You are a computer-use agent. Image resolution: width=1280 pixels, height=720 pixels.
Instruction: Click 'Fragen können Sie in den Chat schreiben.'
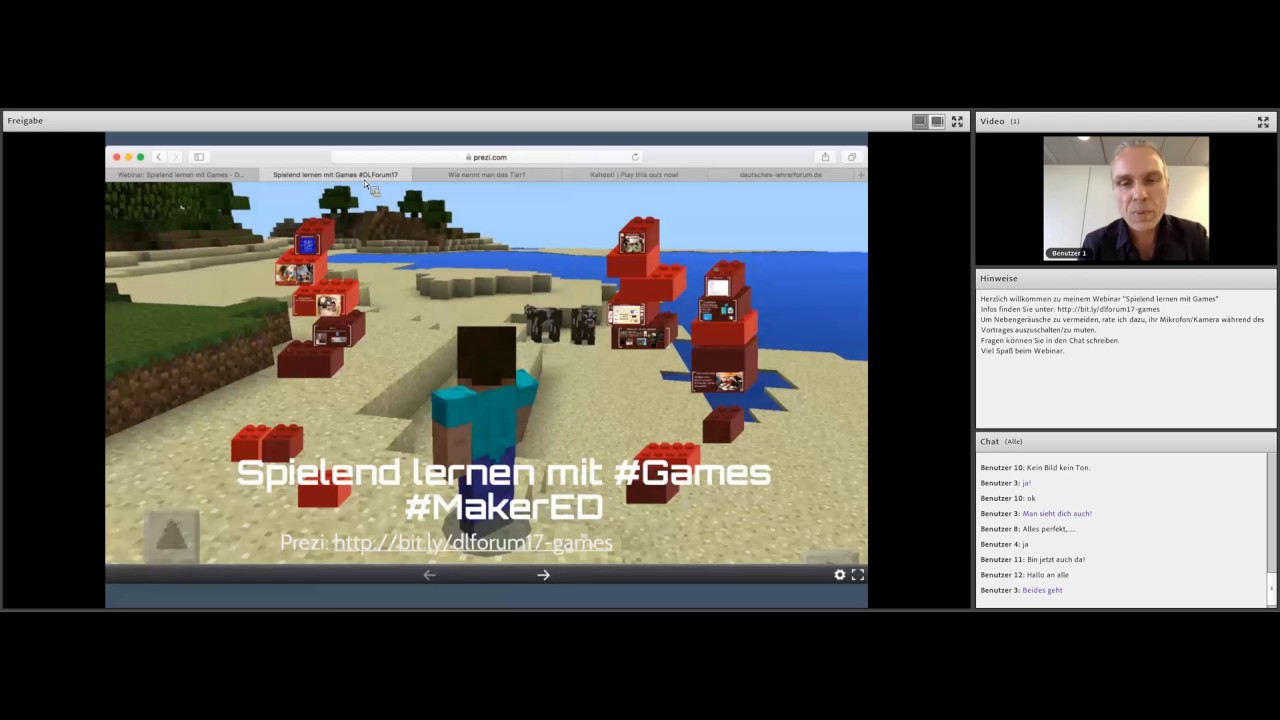(x=1050, y=341)
